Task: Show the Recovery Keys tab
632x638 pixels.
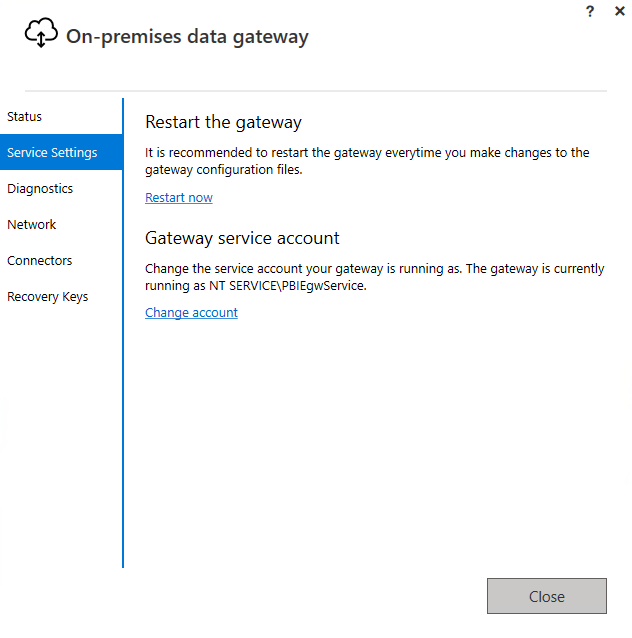Action: 47,297
